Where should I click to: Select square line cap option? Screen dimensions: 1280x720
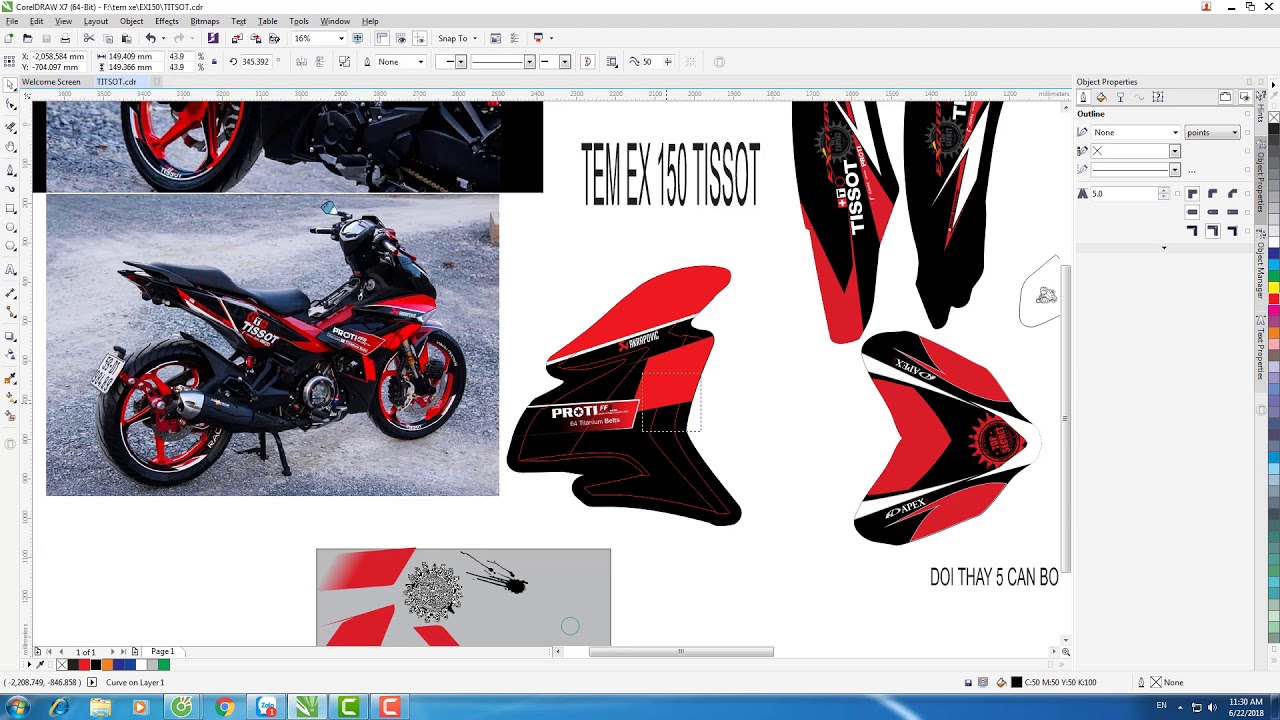coord(1193,212)
